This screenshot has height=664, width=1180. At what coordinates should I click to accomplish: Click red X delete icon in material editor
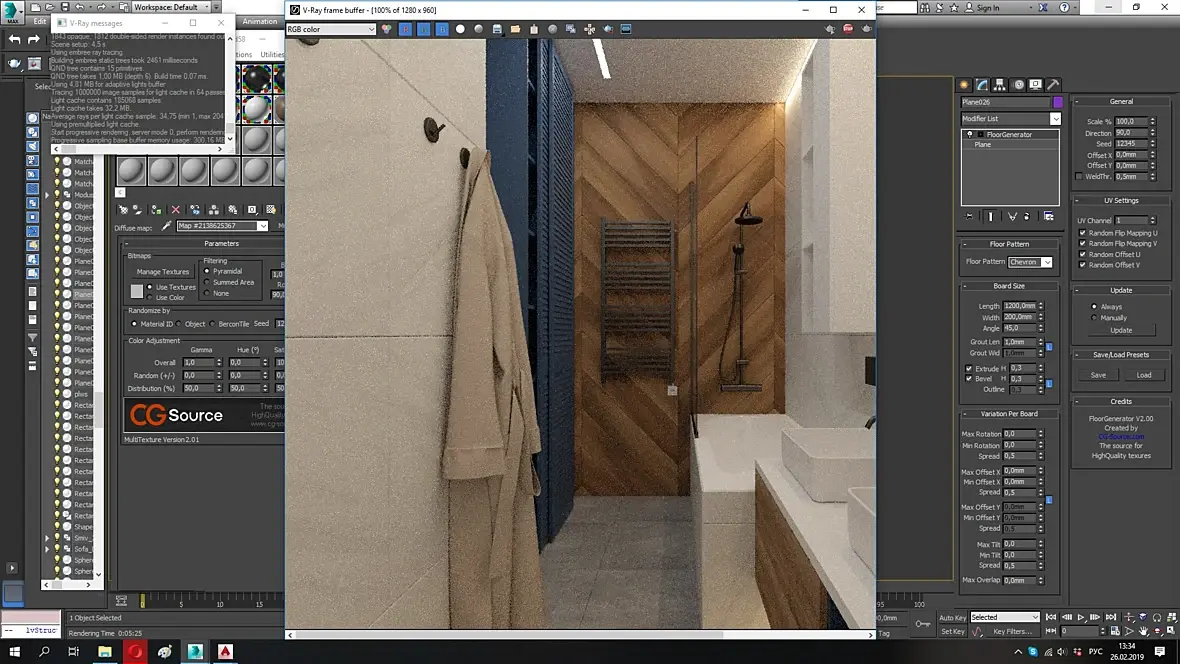(175, 210)
